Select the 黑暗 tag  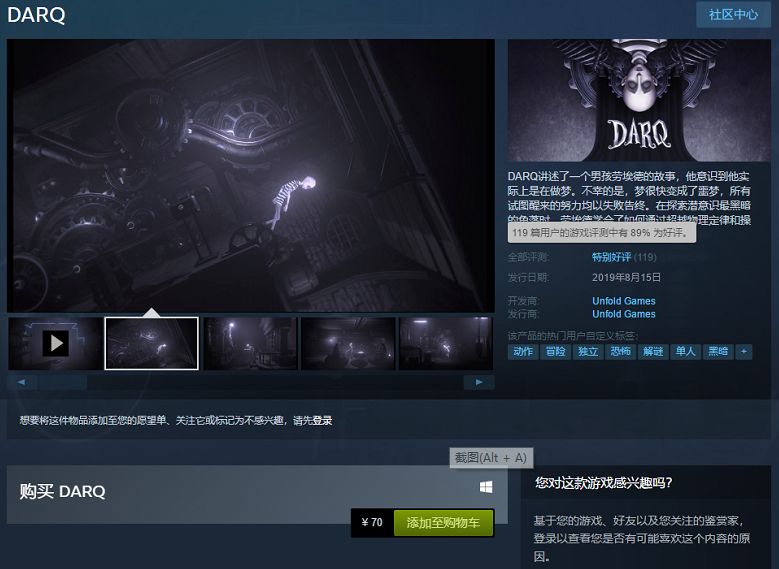(x=718, y=351)
